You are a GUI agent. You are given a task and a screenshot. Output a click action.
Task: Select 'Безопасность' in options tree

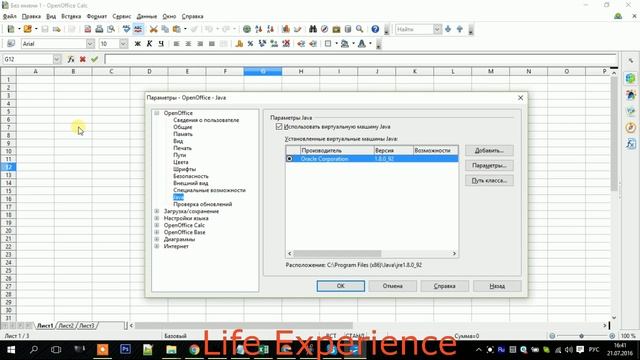pyautogui.click(x=191, y=176)
